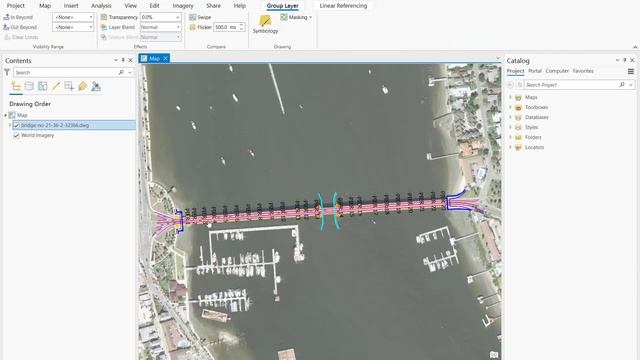The image size is (640, 360).
Task: Collapse the ribbon with the chevron
Action: point(635,47)
